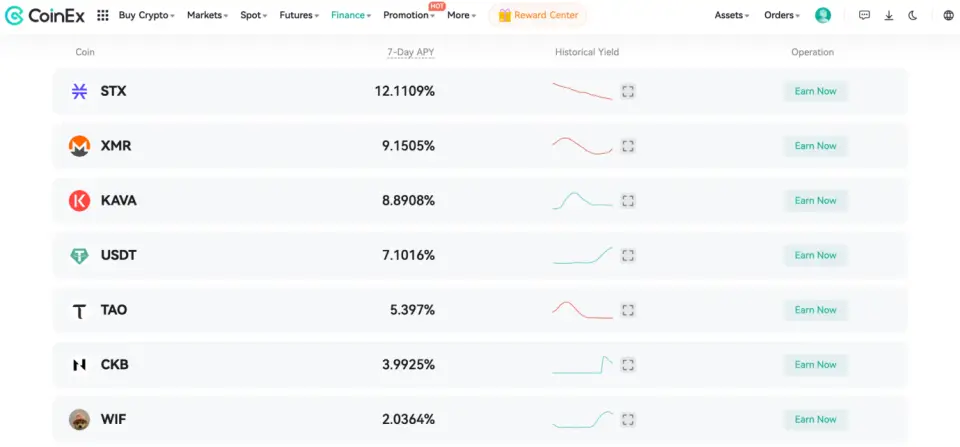Expand the WIF historical yield chart
This screenshot has width=960, height=447.
[628, 420]
